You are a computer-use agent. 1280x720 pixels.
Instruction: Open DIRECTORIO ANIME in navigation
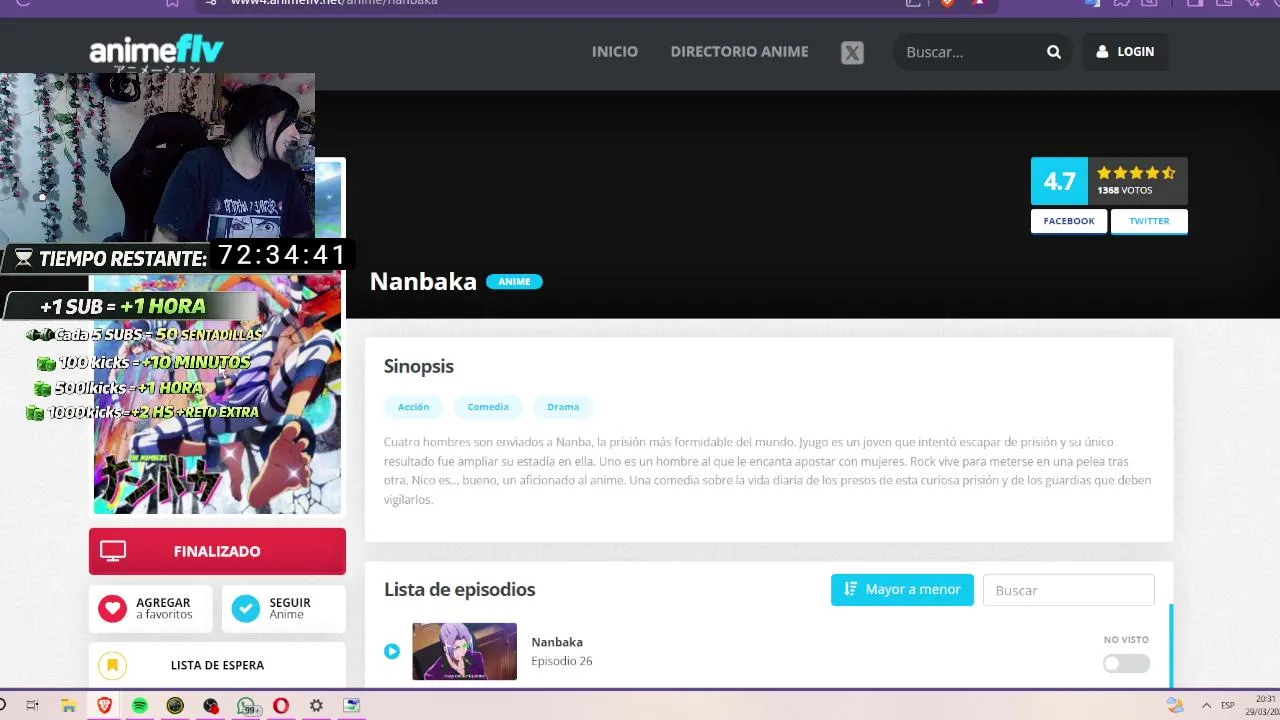click(739, 52)
